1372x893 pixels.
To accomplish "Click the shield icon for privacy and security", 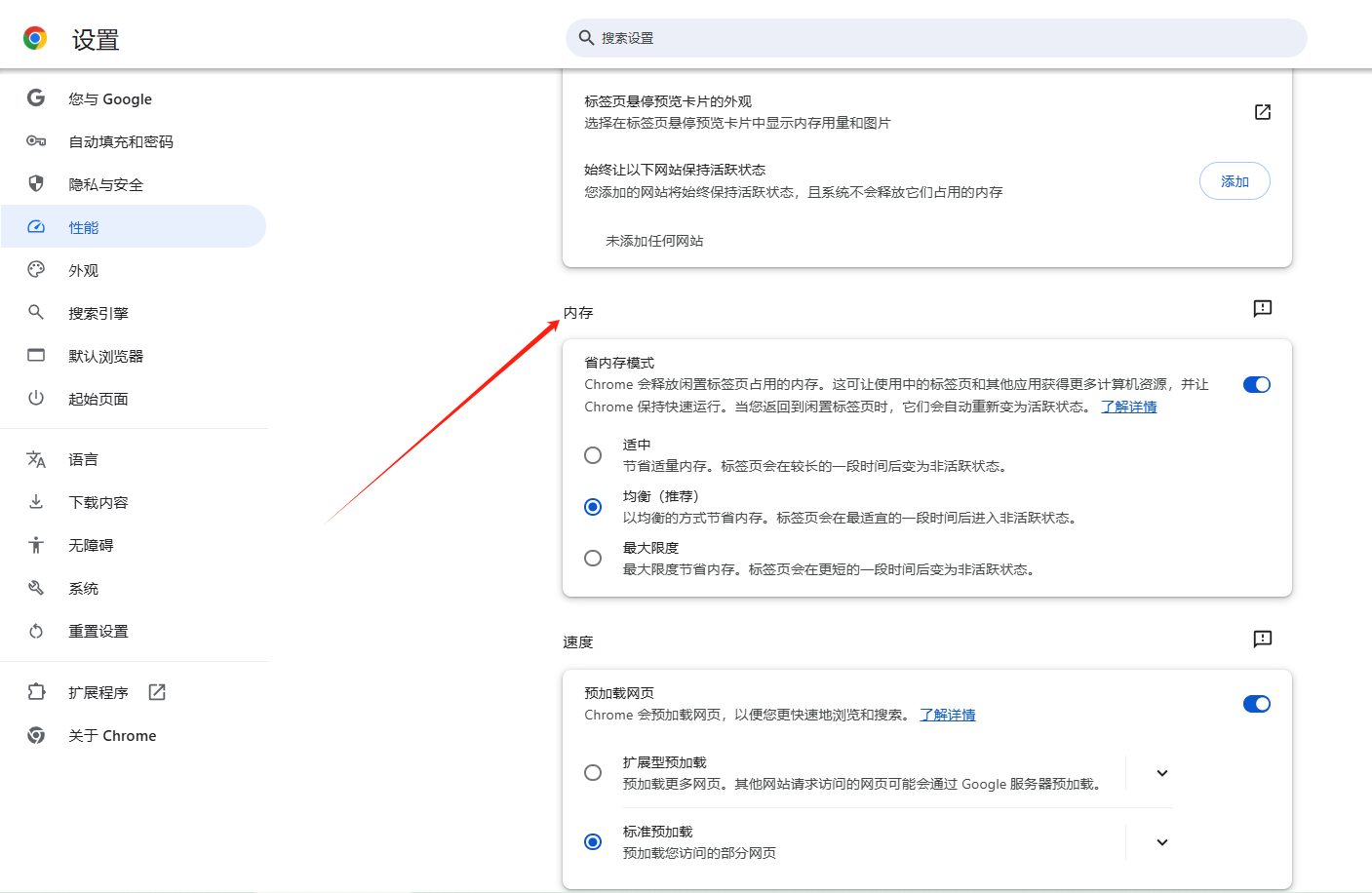I will coord(36,183).
